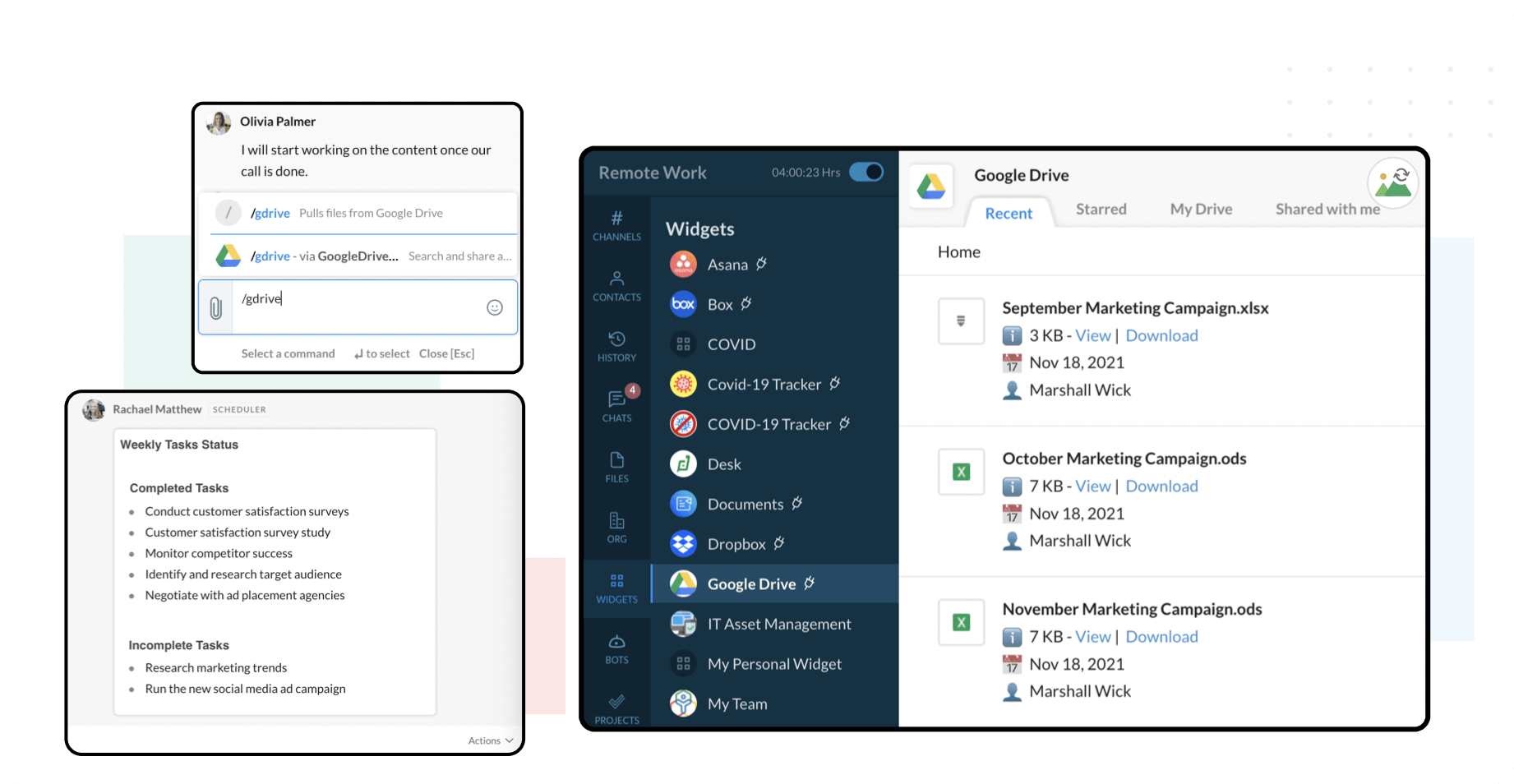Toggle the Remote Work timer switch
This screenshot has height=784, width=1514.
[866, 172]
